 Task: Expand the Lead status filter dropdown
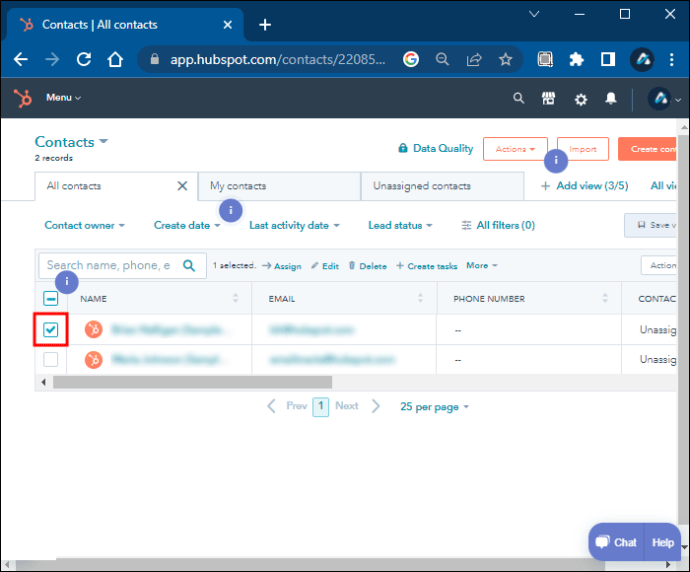(x=400, y=225)
